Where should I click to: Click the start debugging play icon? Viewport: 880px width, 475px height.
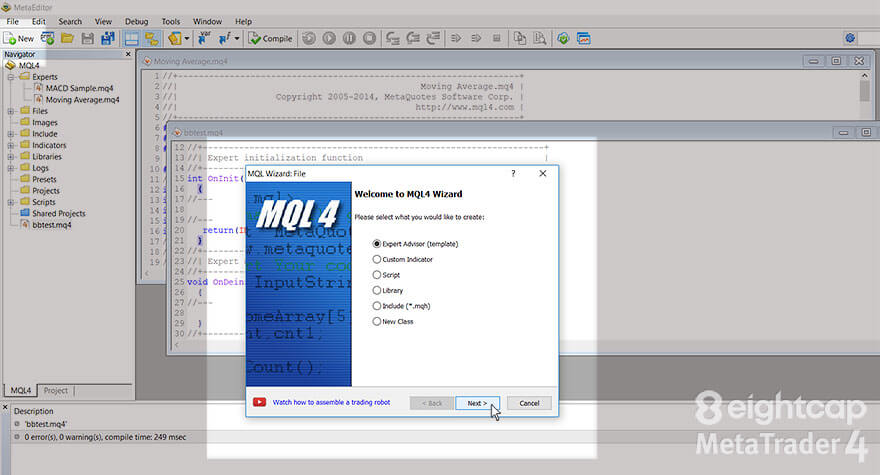pos(329,38)
